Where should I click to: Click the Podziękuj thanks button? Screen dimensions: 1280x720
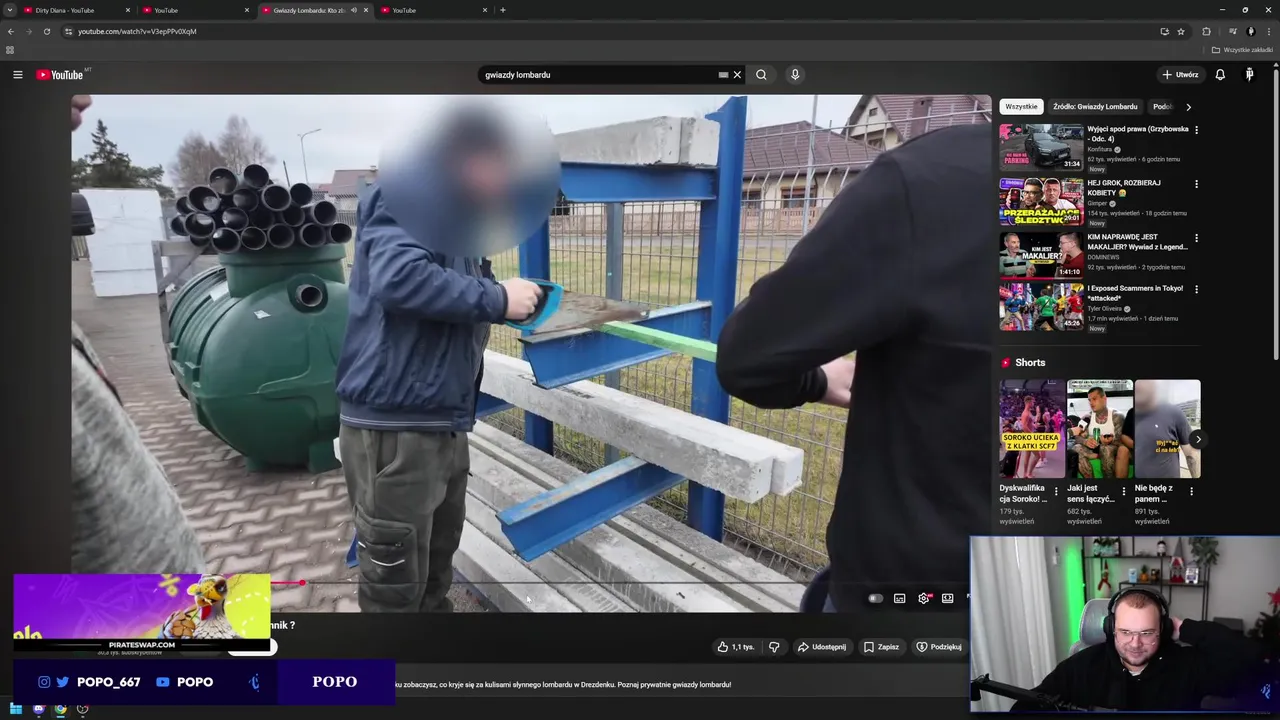938,647
